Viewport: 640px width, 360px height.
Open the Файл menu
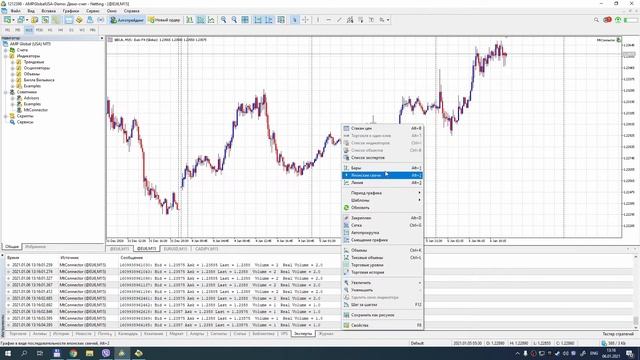pyautogui.click(x=16, y=11)
